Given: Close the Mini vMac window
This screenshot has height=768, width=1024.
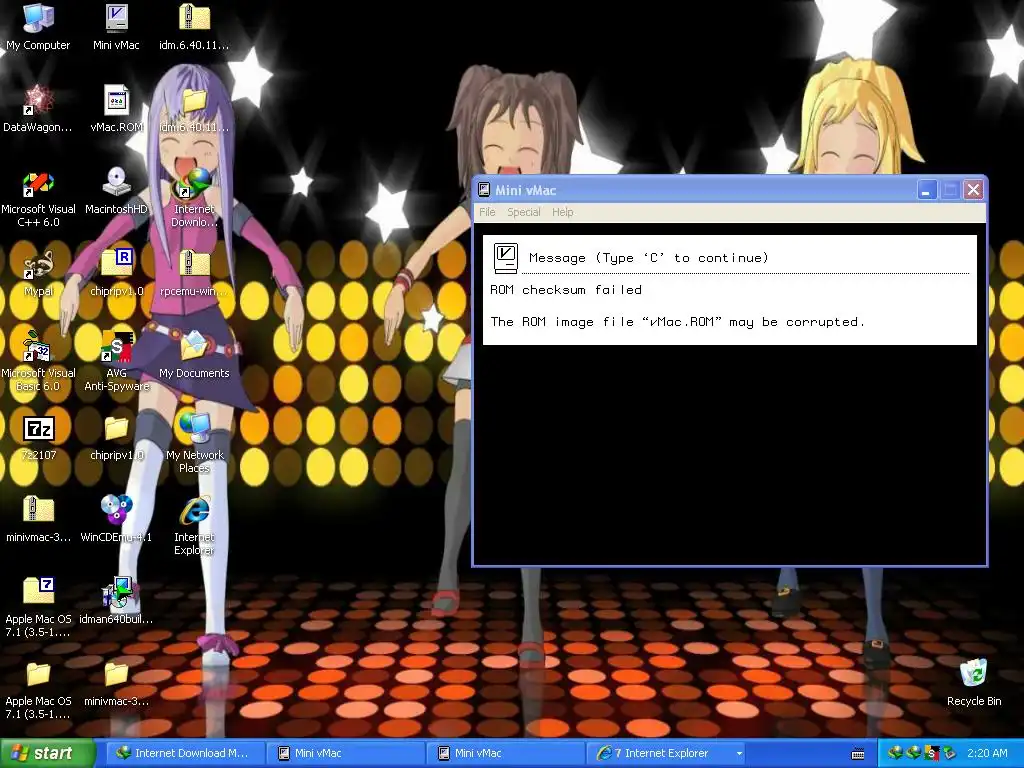Looking at the screenshot, I should coord(973,190).
